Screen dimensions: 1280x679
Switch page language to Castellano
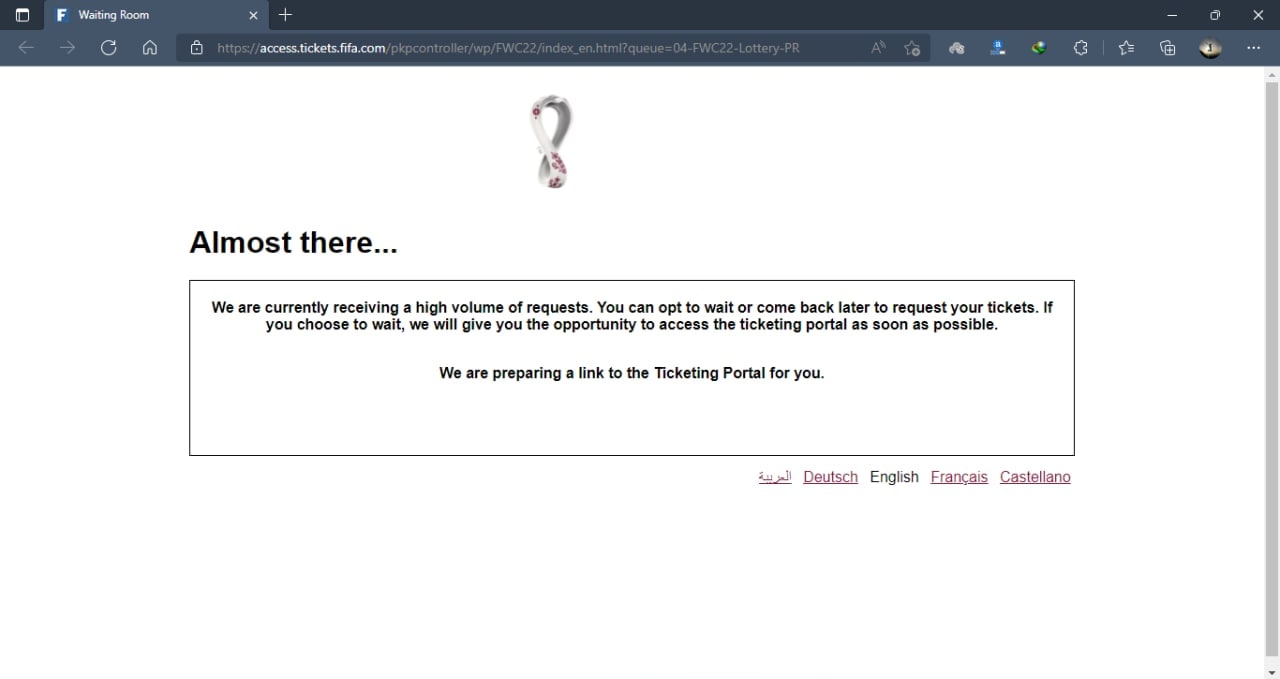[1034, 477]
